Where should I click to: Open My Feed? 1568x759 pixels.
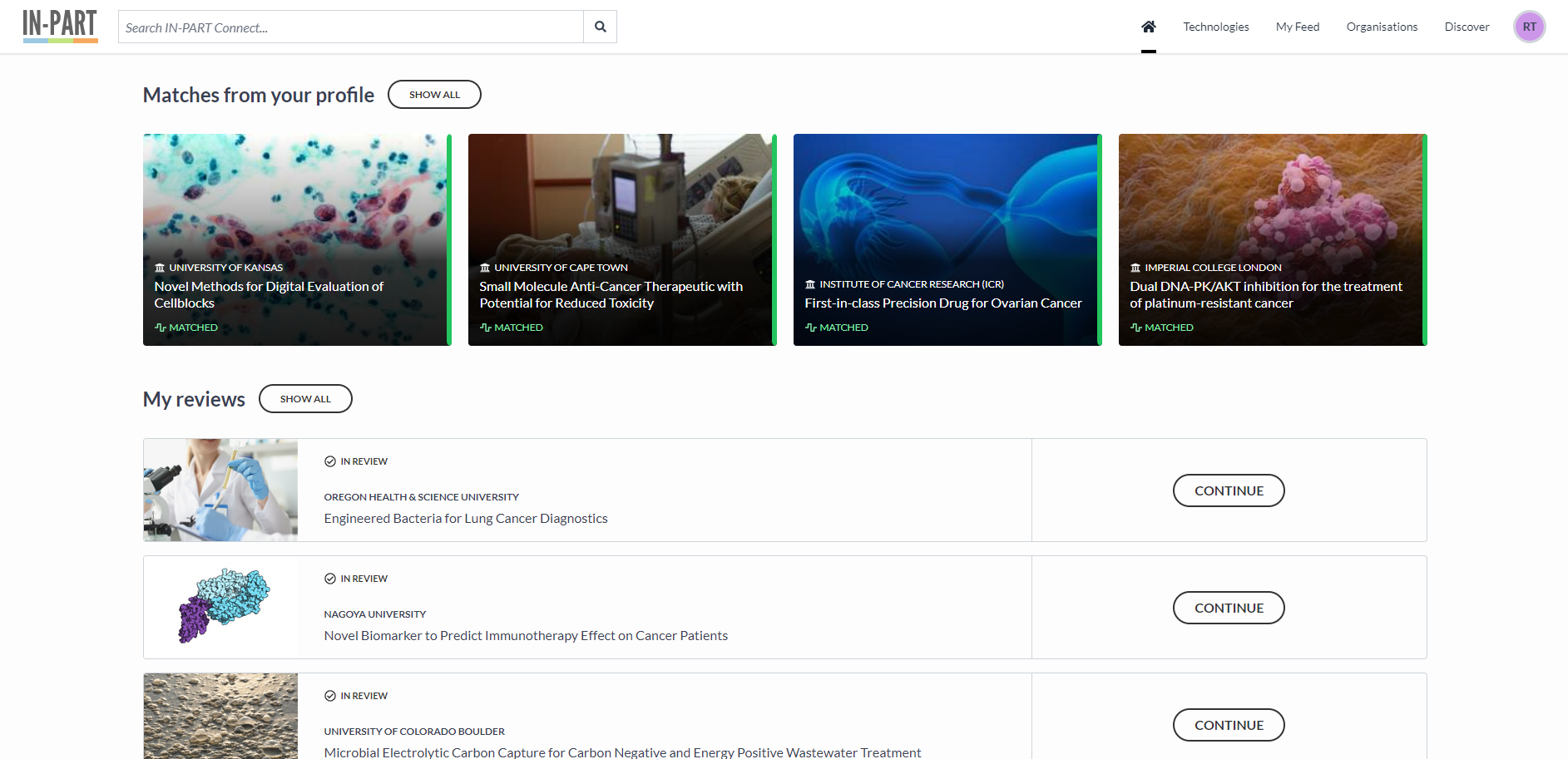[x=1298, y=27]
